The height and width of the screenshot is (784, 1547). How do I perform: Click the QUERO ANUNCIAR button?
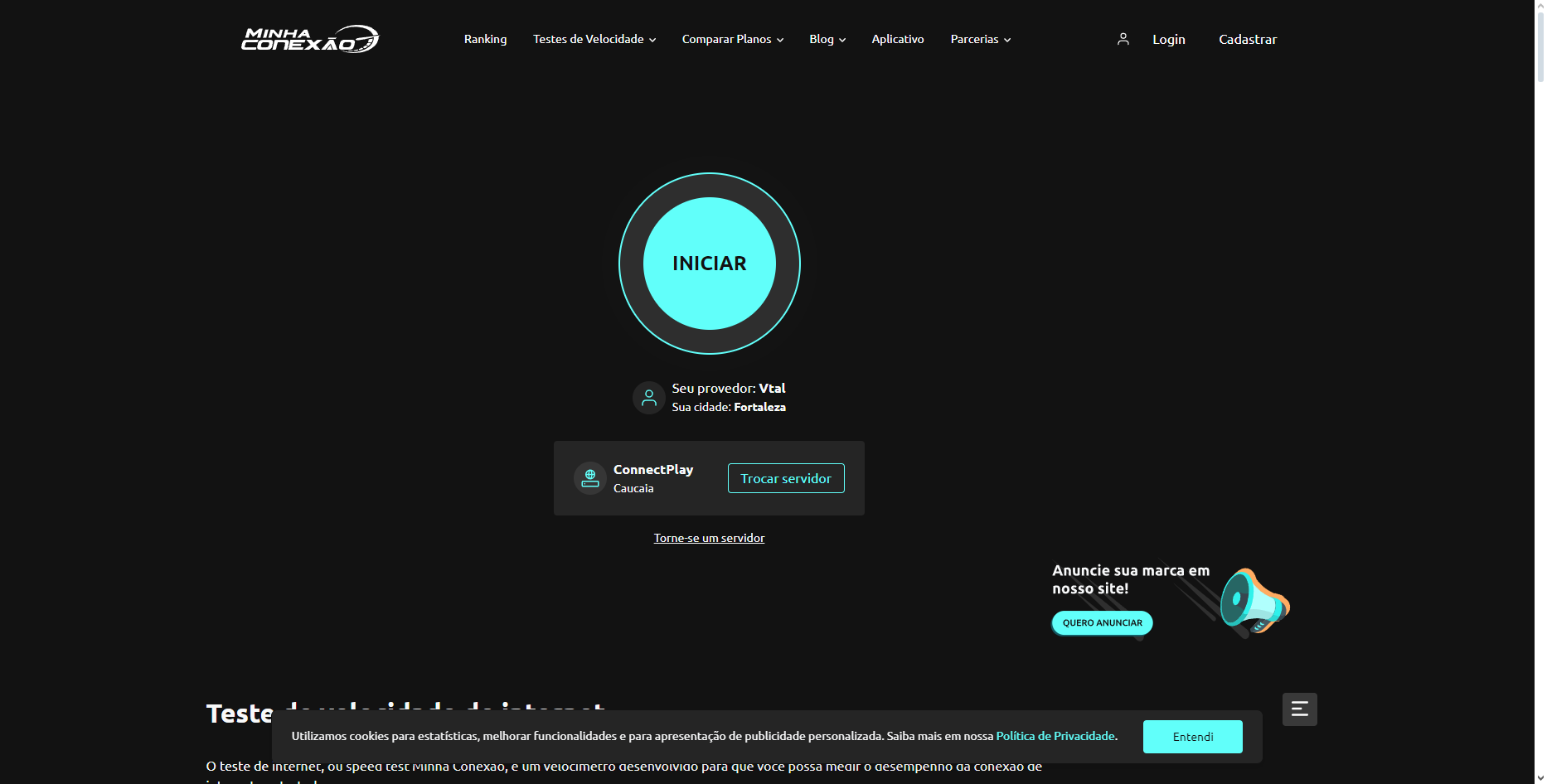1102,623
